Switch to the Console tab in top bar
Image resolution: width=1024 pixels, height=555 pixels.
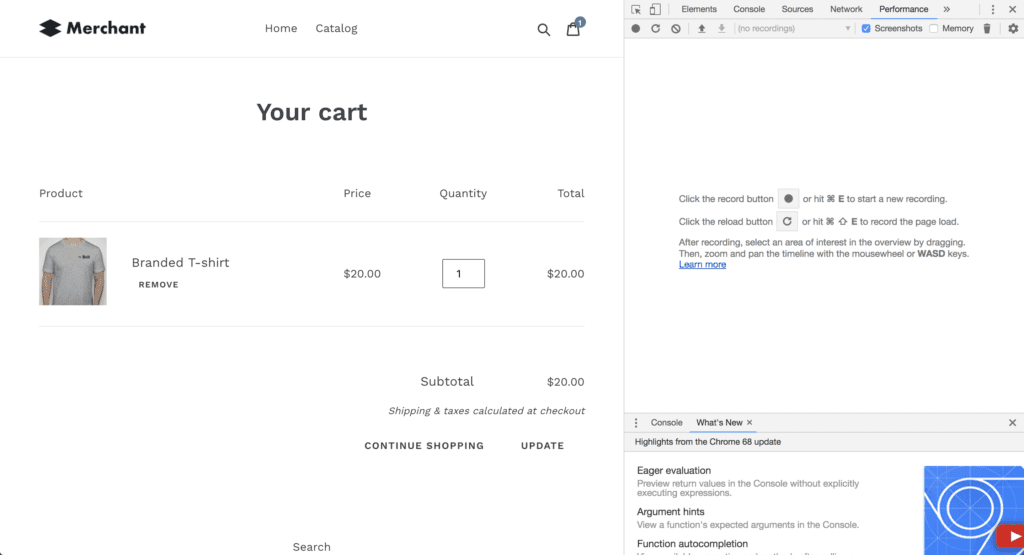749,9
